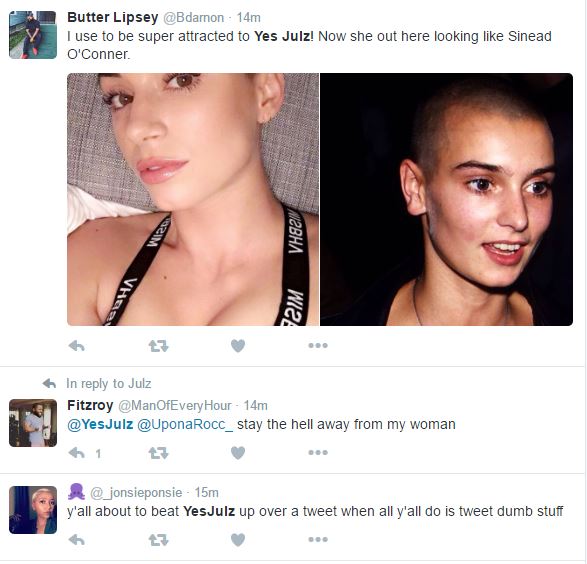
Task: Like Butter Lipsey's tweet with the heart
Action: tap(238, 346)
